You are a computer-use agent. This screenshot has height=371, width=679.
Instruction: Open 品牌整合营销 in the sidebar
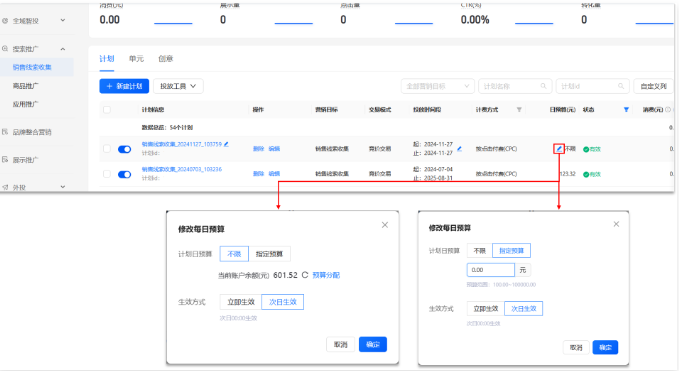pyautogui.click(x=32, y=132)
